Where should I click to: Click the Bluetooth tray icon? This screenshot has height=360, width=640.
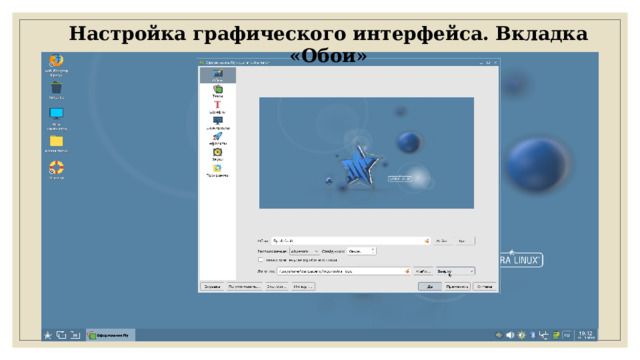pyautogui.click(x=533, y=335)
